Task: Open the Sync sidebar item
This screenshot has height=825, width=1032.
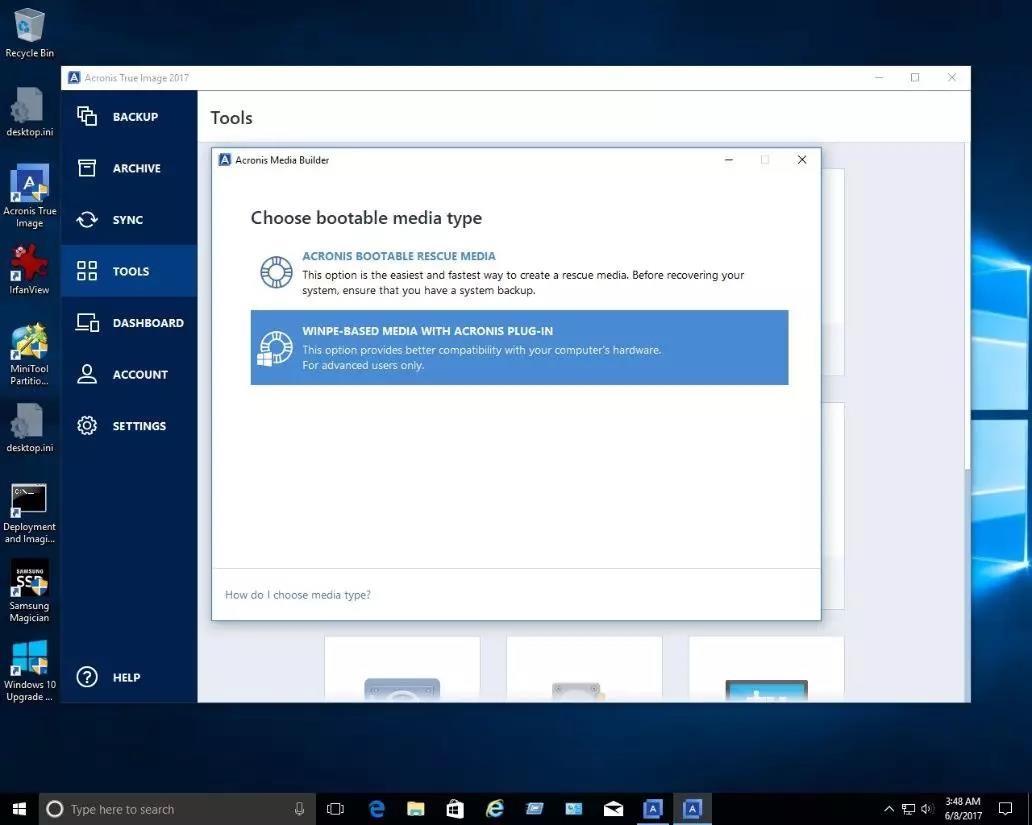Action: point(129,220)
